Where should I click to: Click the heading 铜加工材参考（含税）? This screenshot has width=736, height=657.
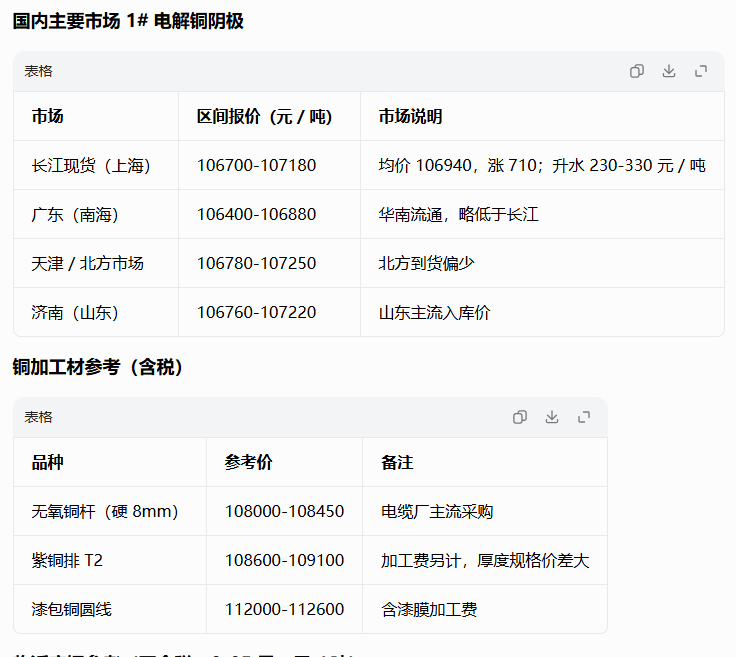pyautogui.click(x=98, y=367)
